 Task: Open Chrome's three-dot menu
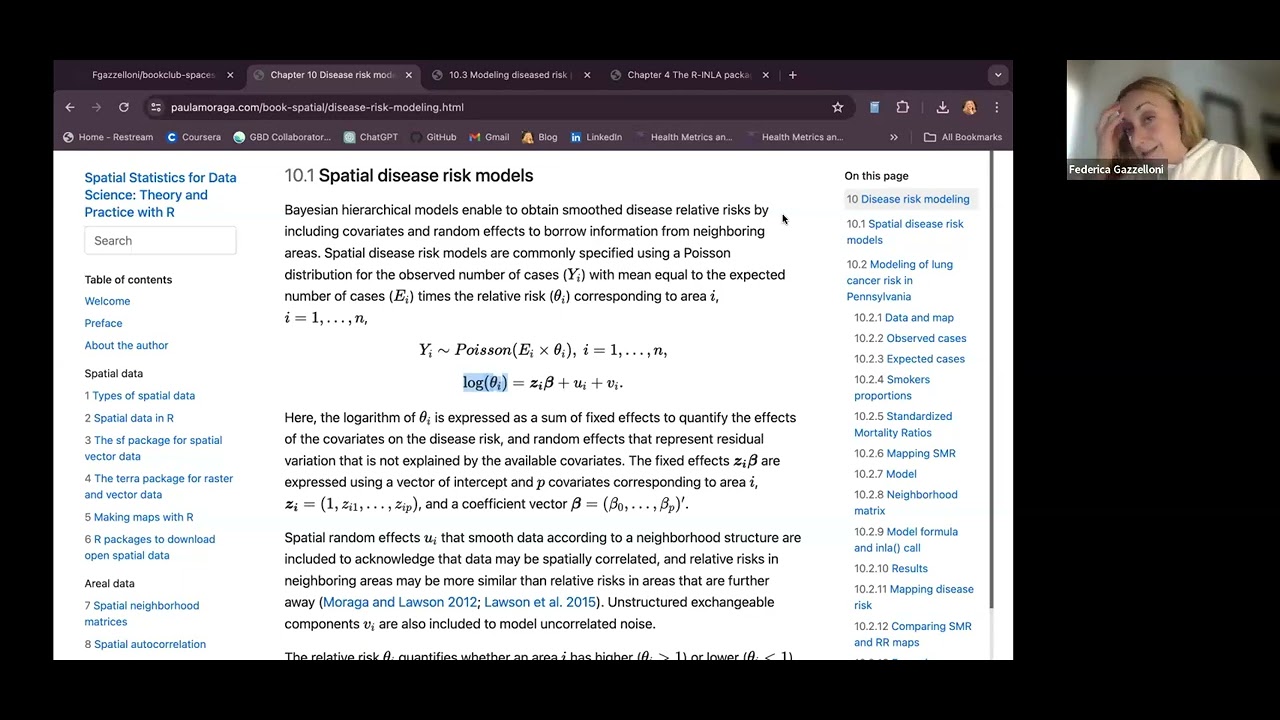(x=996, y=107)
